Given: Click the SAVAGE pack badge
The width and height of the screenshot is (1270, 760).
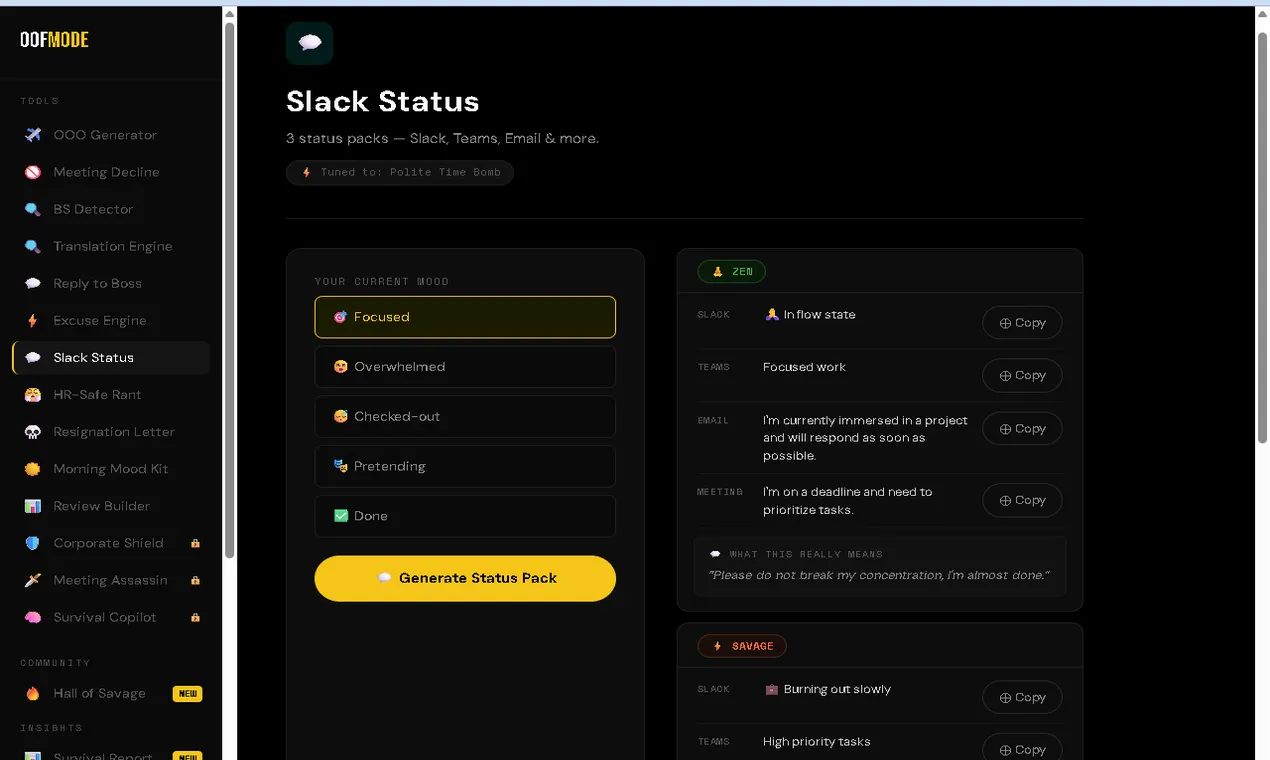Looking at the screenshot, I should 742,646.
